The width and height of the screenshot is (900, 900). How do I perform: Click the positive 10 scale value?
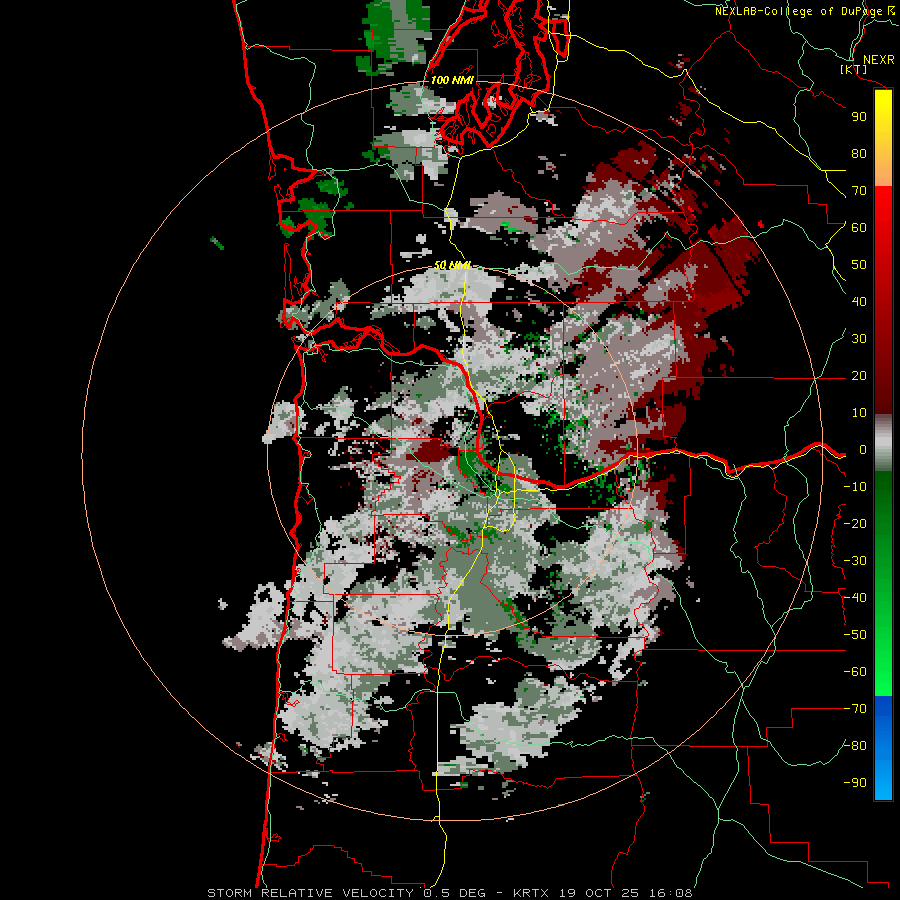pyautogui.click(x=859, y=413)
